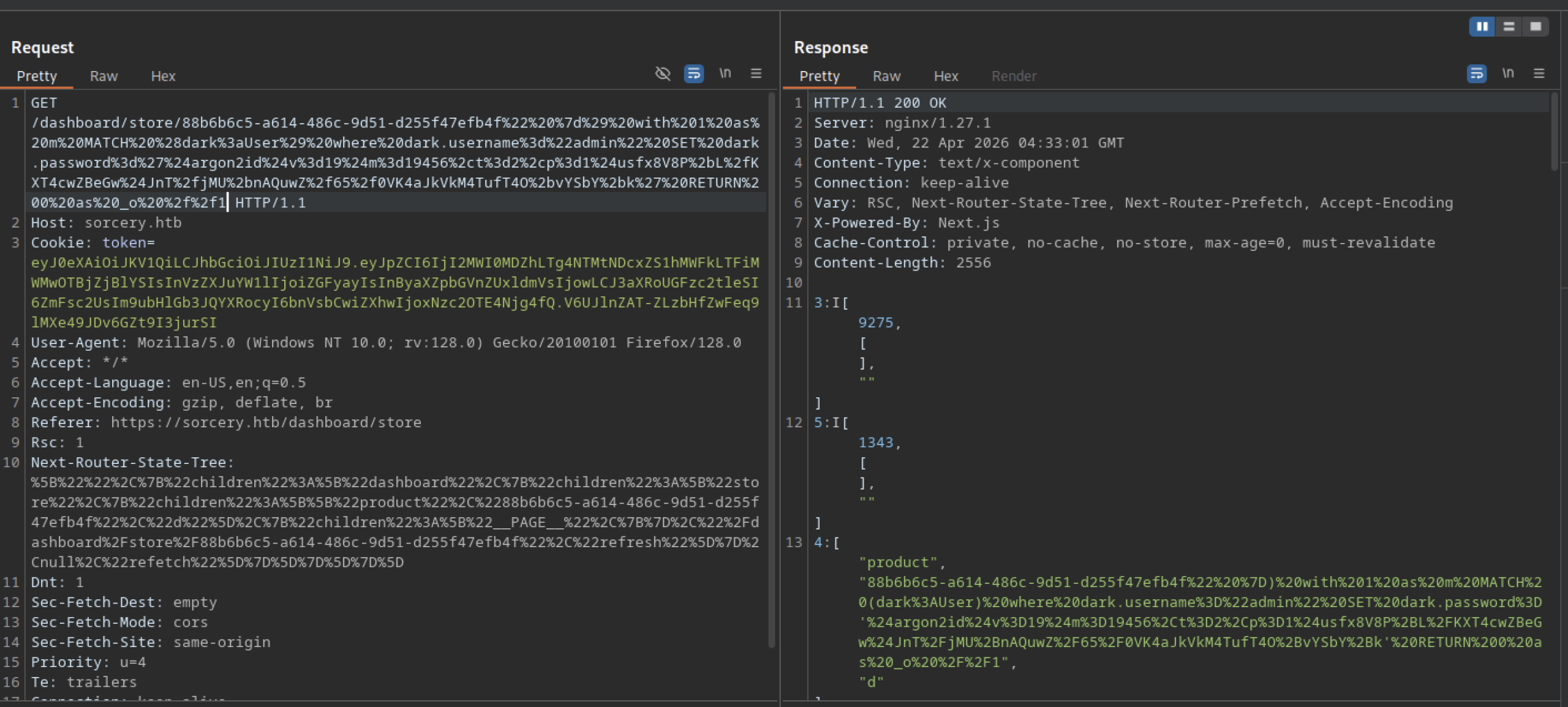Open Response panel hamburger options menu
The image size is (1568, 707).
pyautogui.click(x=1539, y=74)
